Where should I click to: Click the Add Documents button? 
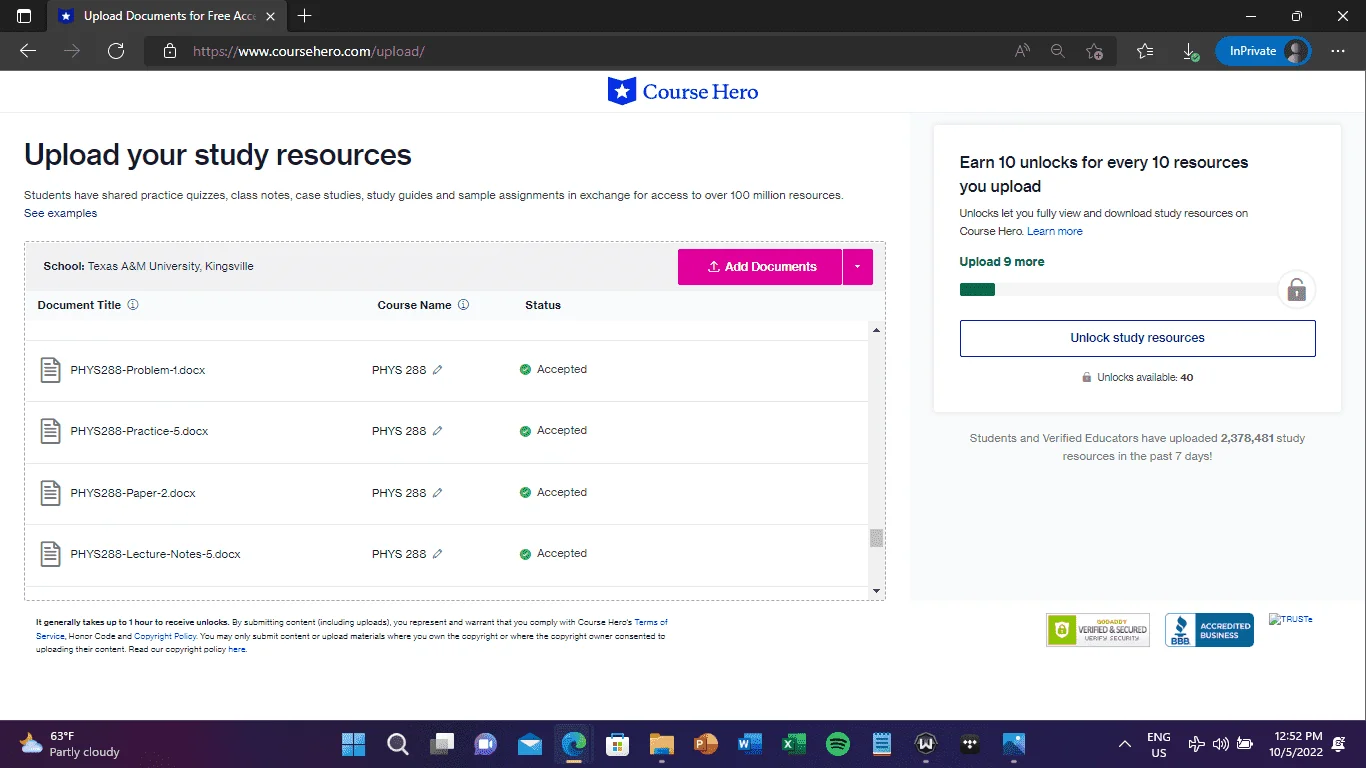click(x=760, y=267)
